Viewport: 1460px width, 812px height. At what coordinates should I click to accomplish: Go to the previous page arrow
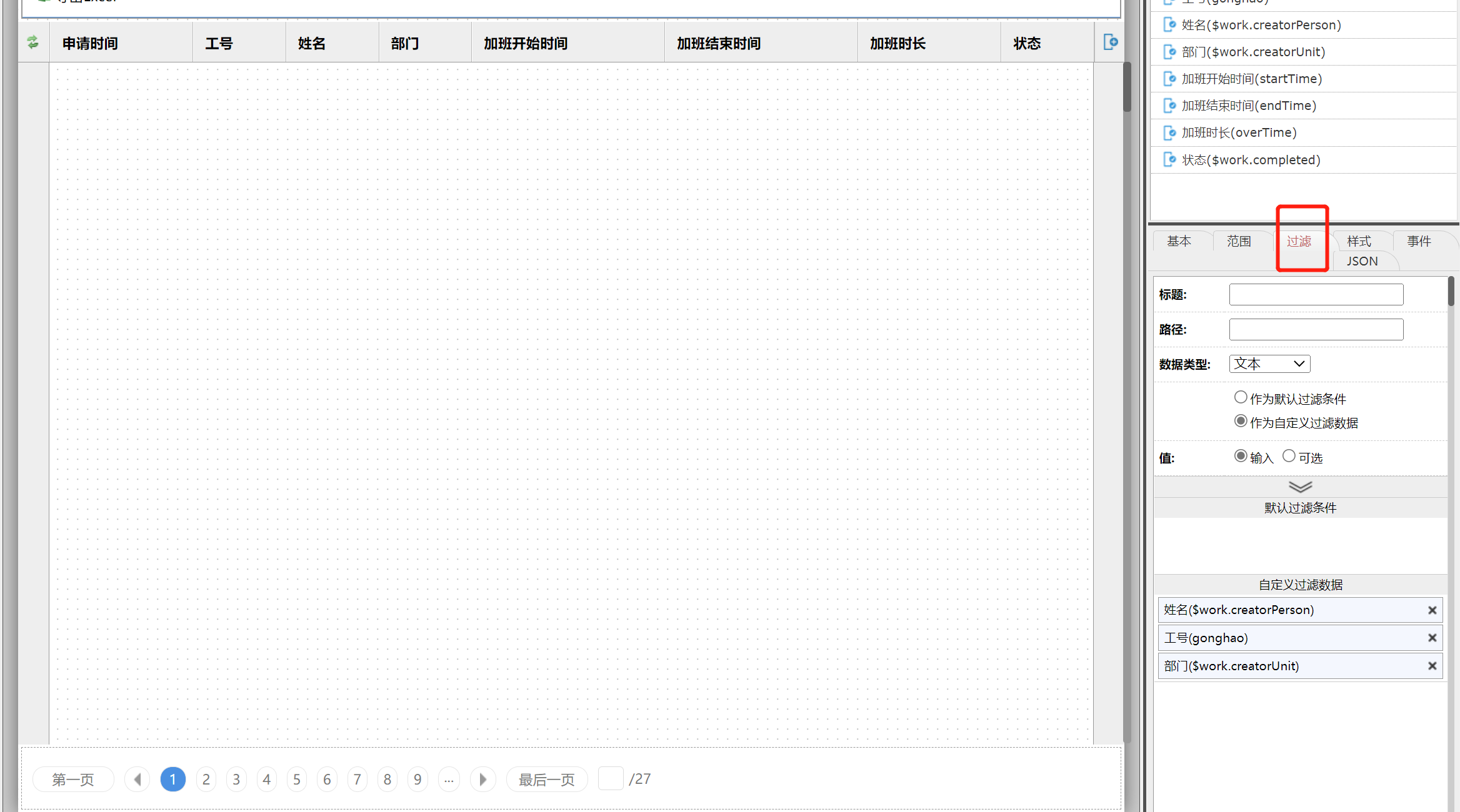pyautogui.click(x=137, y=779)
